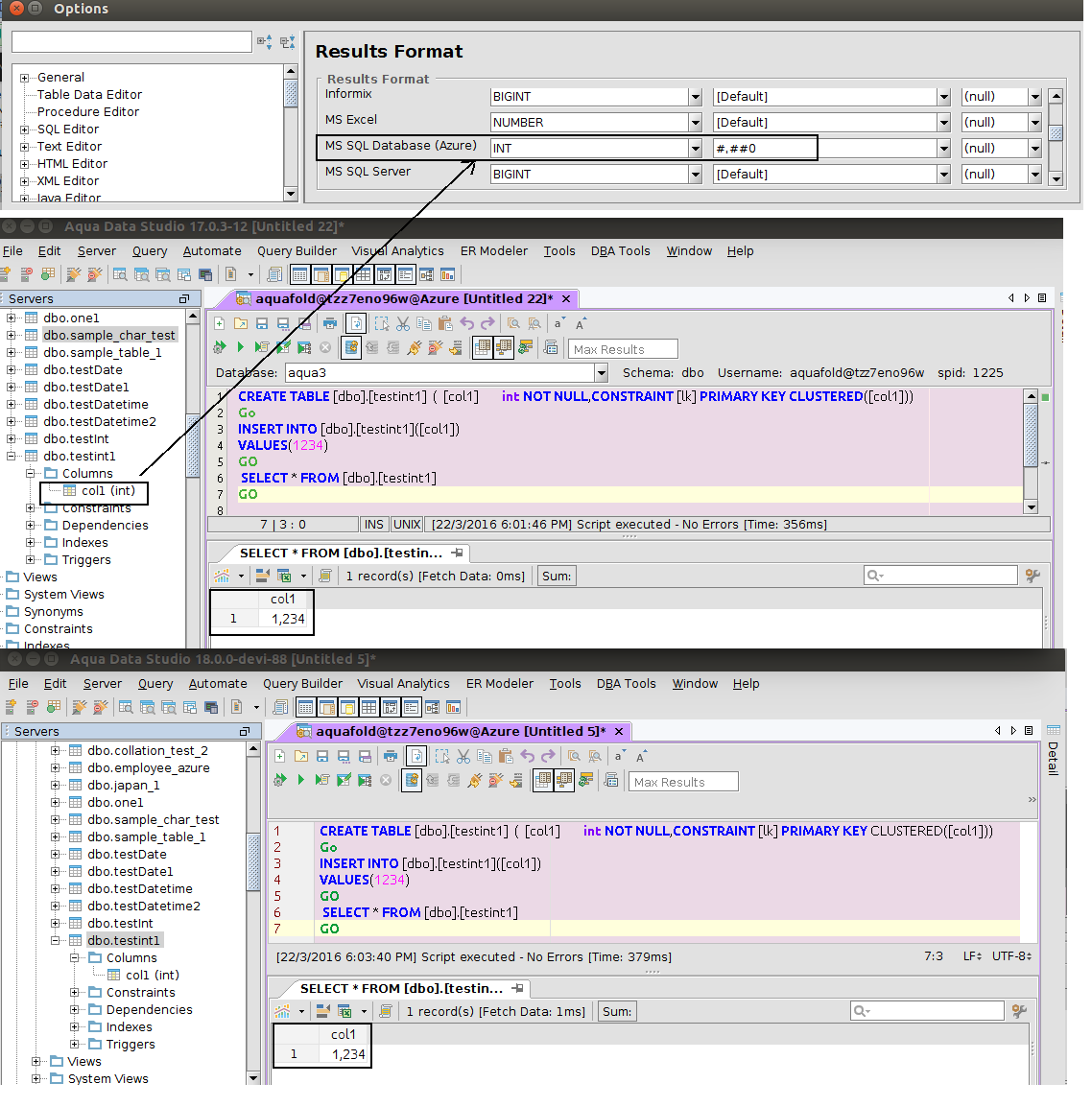Click version 18 Servers tree scrollbar thumb
This screenshot has height=1107, width=1092.
(253, 861)
